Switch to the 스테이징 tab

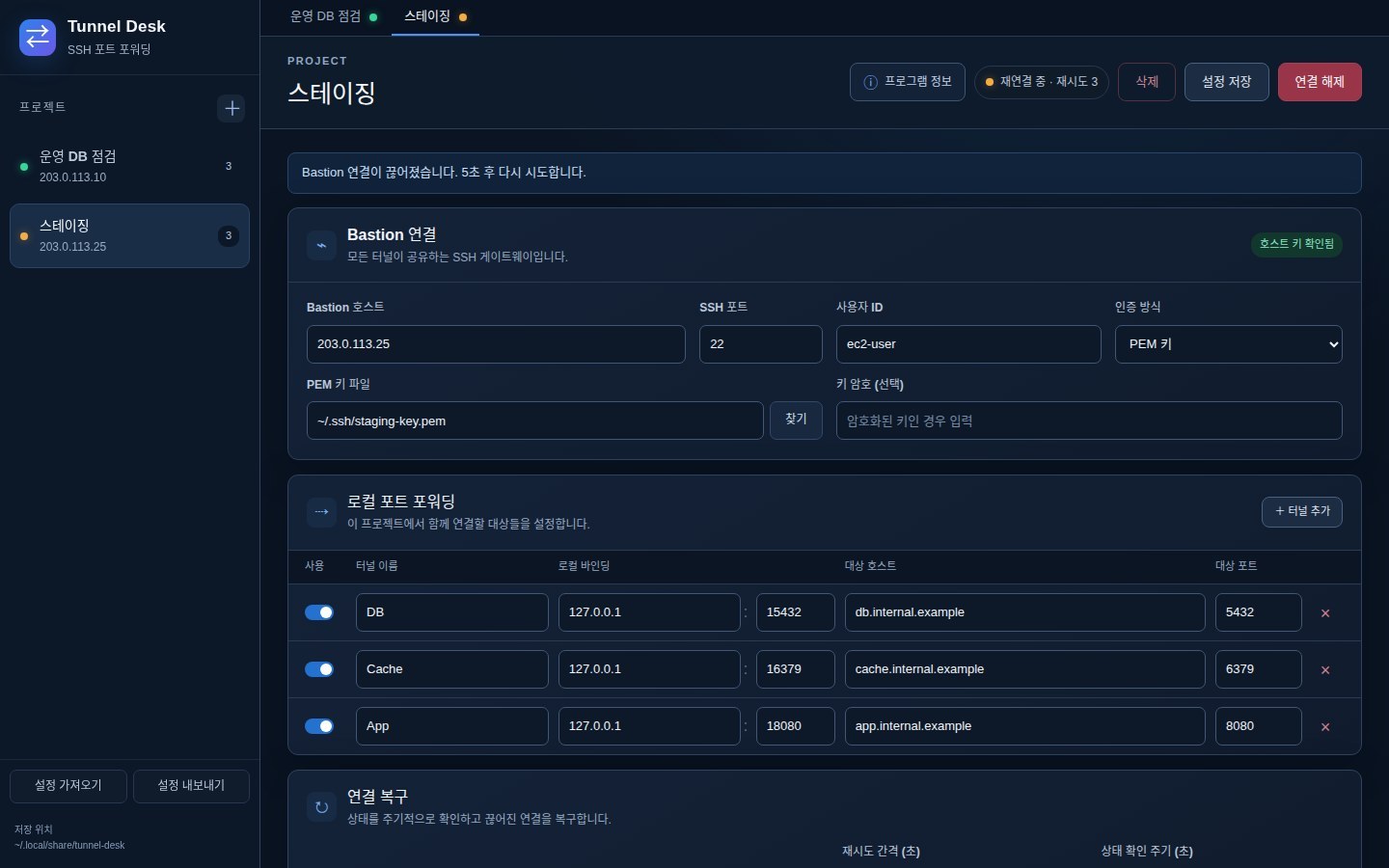coord(435,16)
